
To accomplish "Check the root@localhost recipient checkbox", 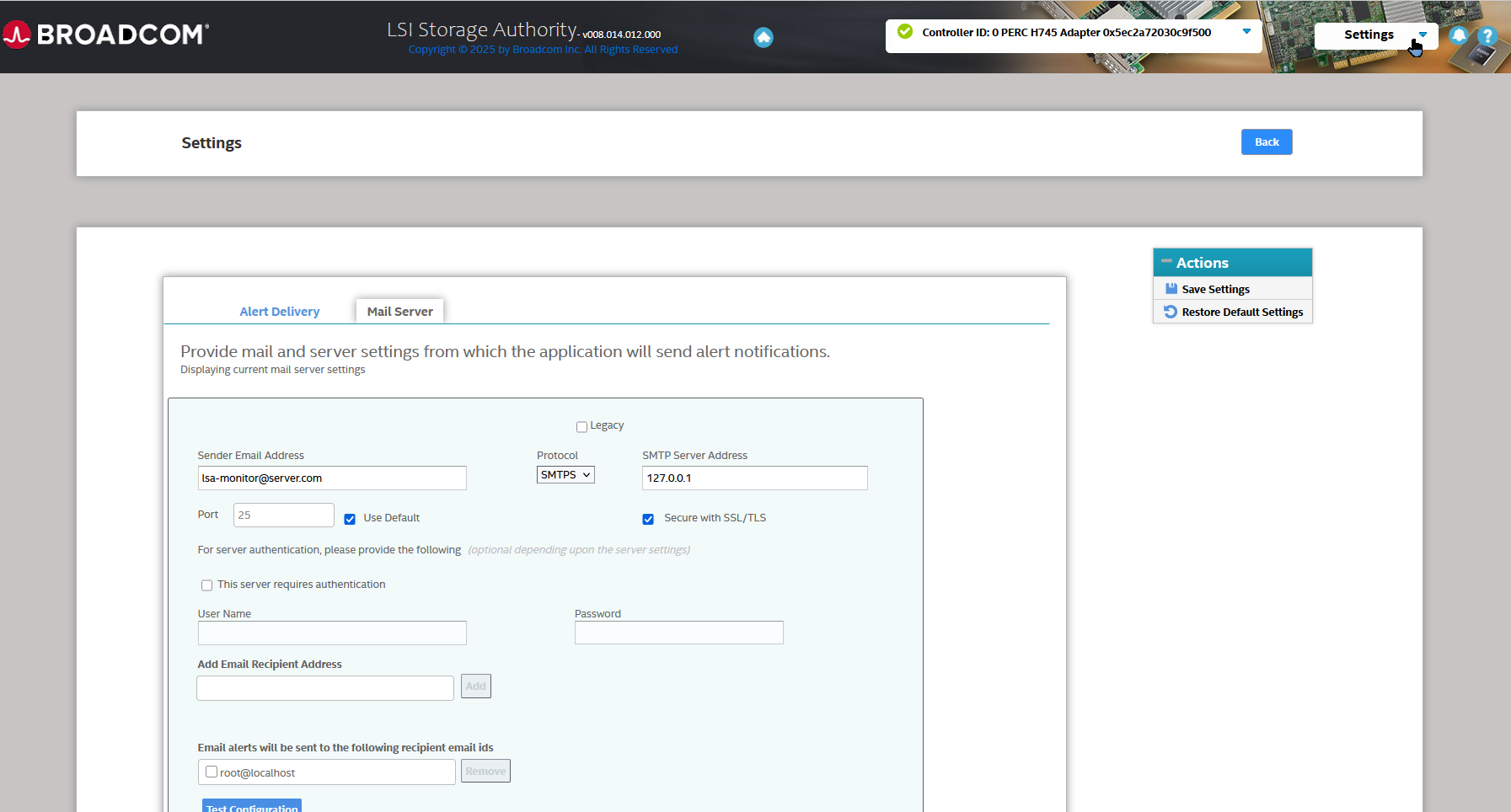I will (x=211, y=772).
